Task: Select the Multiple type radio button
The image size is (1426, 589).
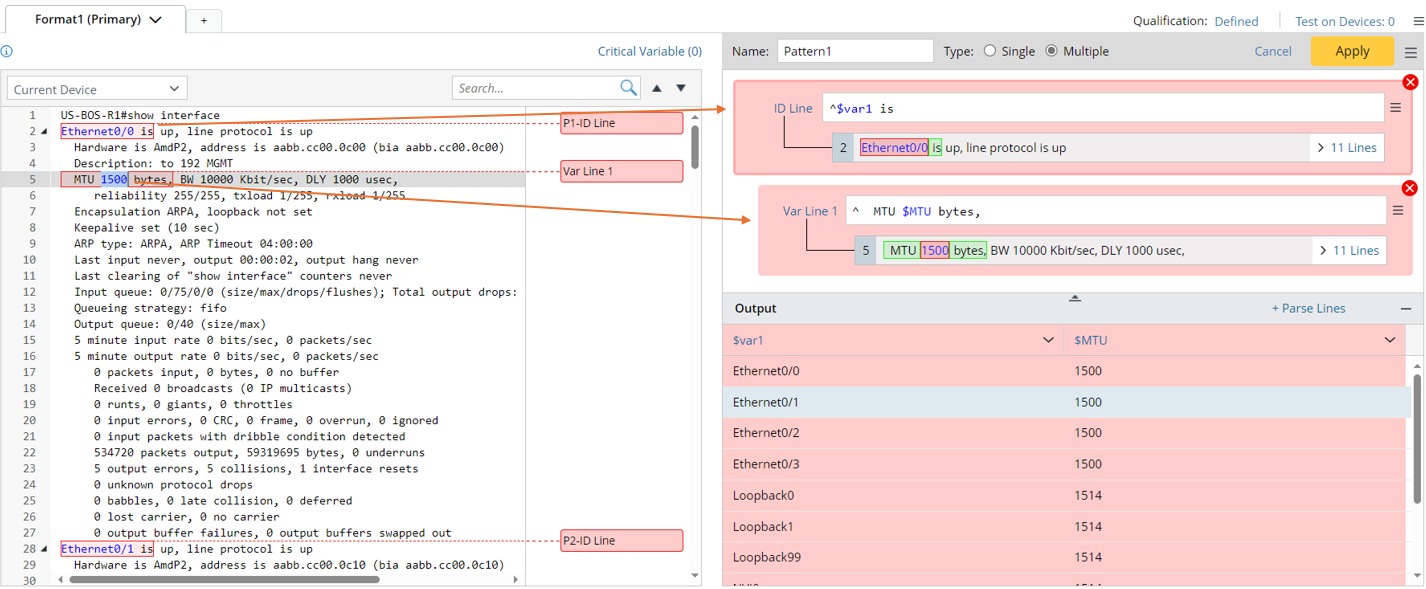Action: click(1051, 51)
